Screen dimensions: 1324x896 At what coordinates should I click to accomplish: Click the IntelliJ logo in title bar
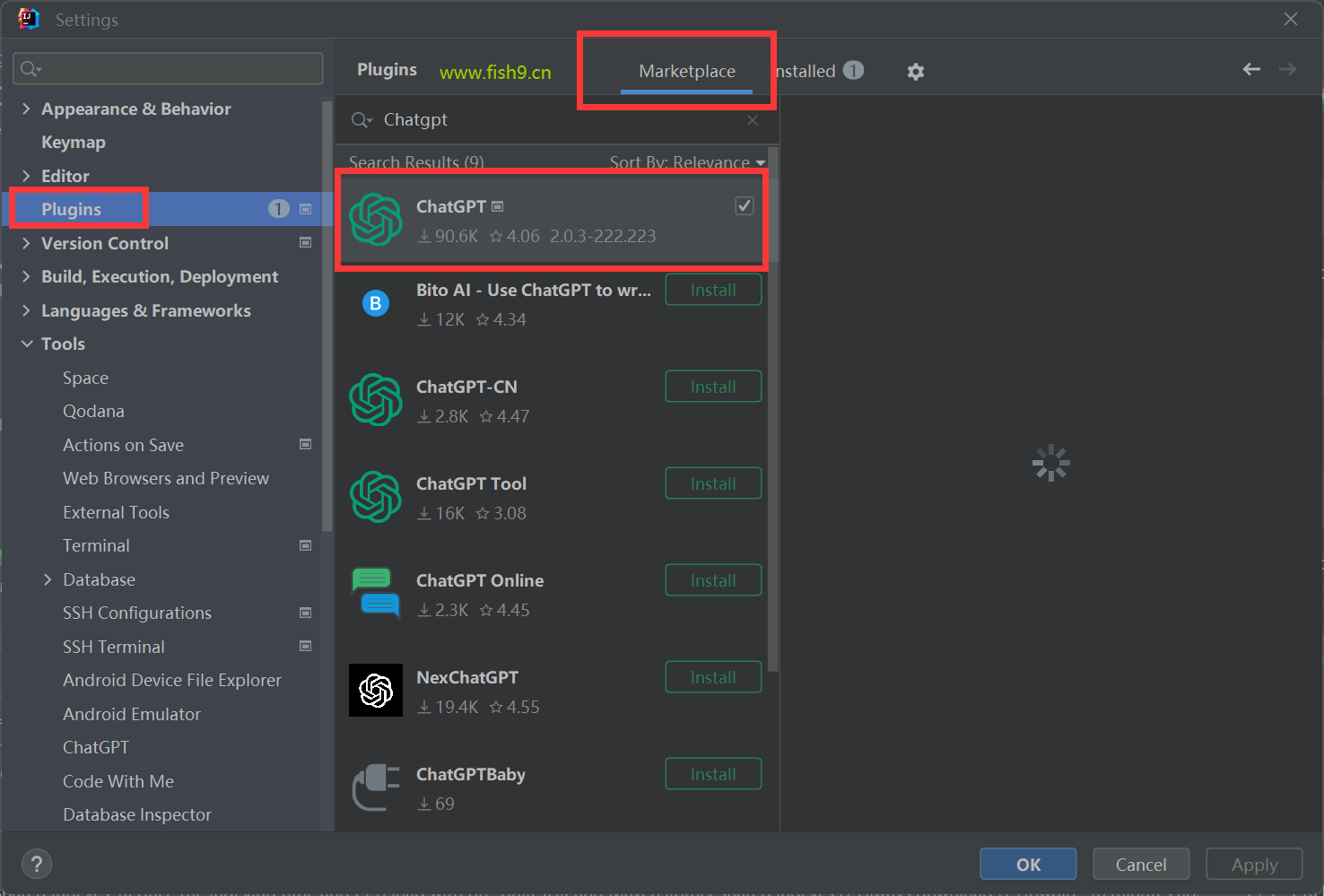(x=29, y=19)
